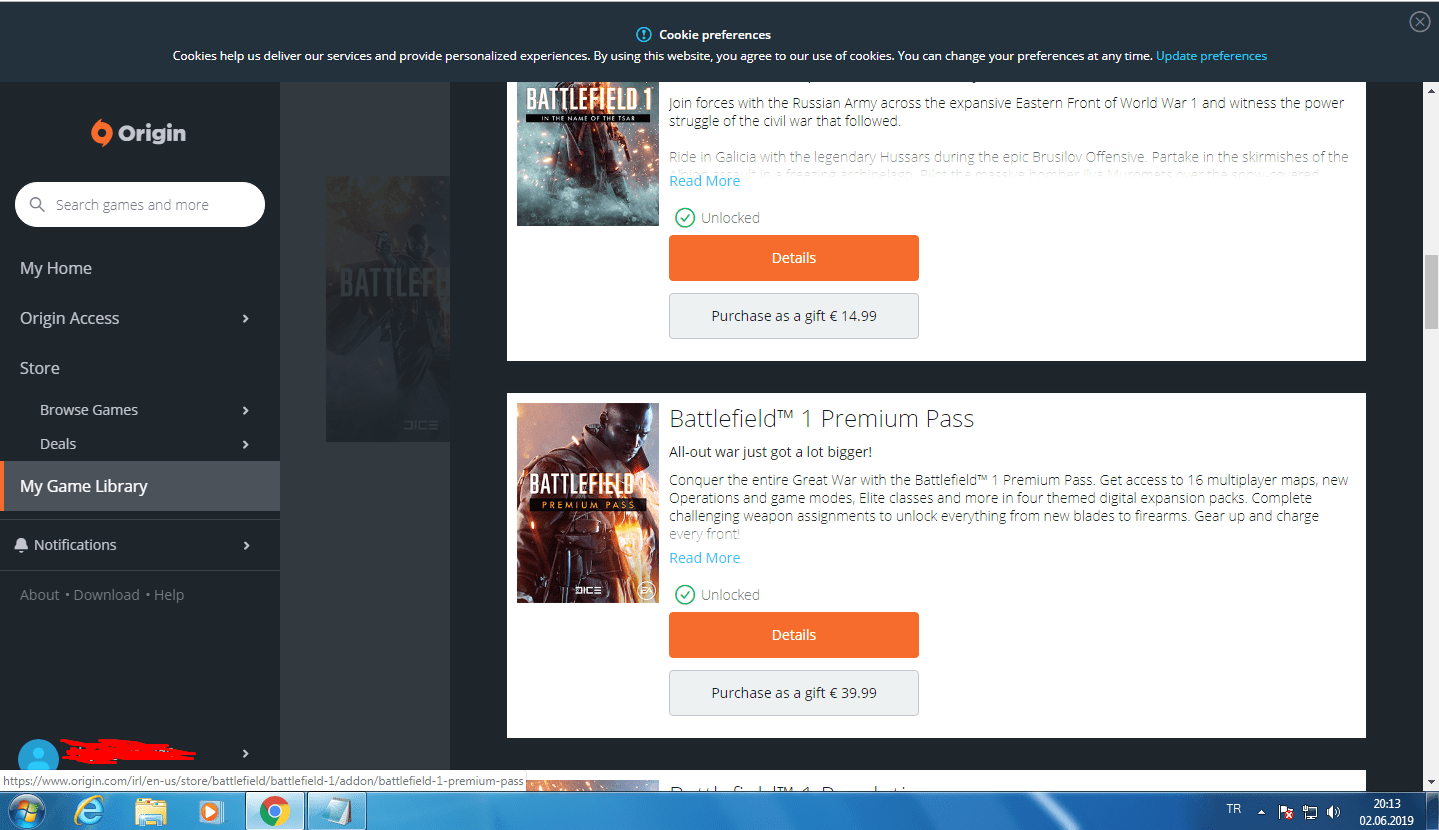Select Deals in the sidebar

pyautogui.click(x=58, y=444)
